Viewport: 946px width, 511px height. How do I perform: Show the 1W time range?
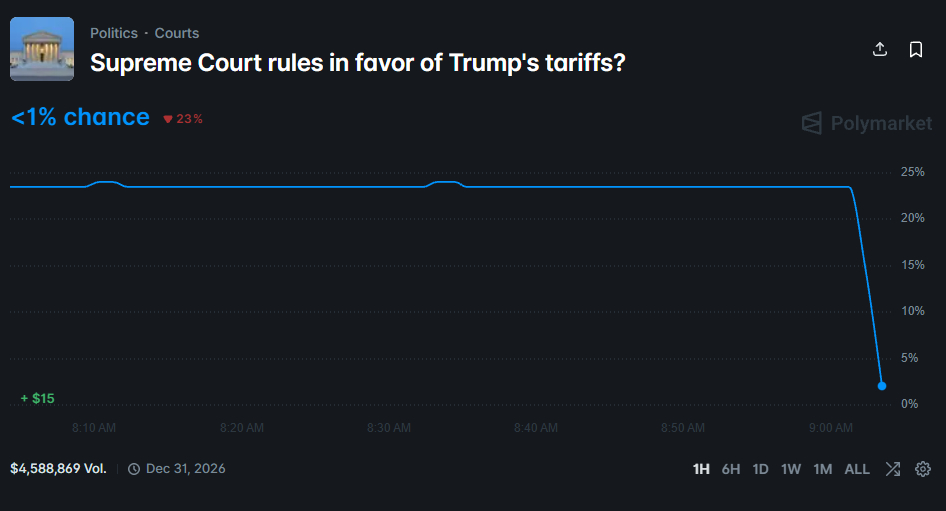pyautogui.click(x=791, y=469)
